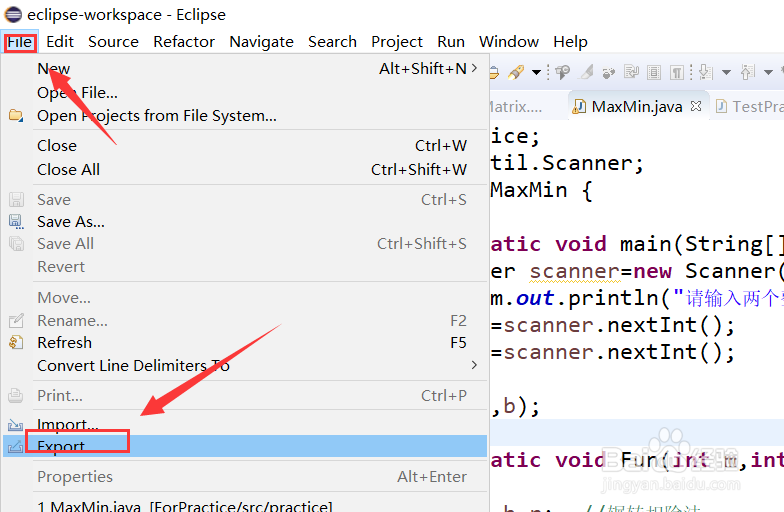
Task: Toggle Word Wrap toolbar icon
Action: (632, 72)
